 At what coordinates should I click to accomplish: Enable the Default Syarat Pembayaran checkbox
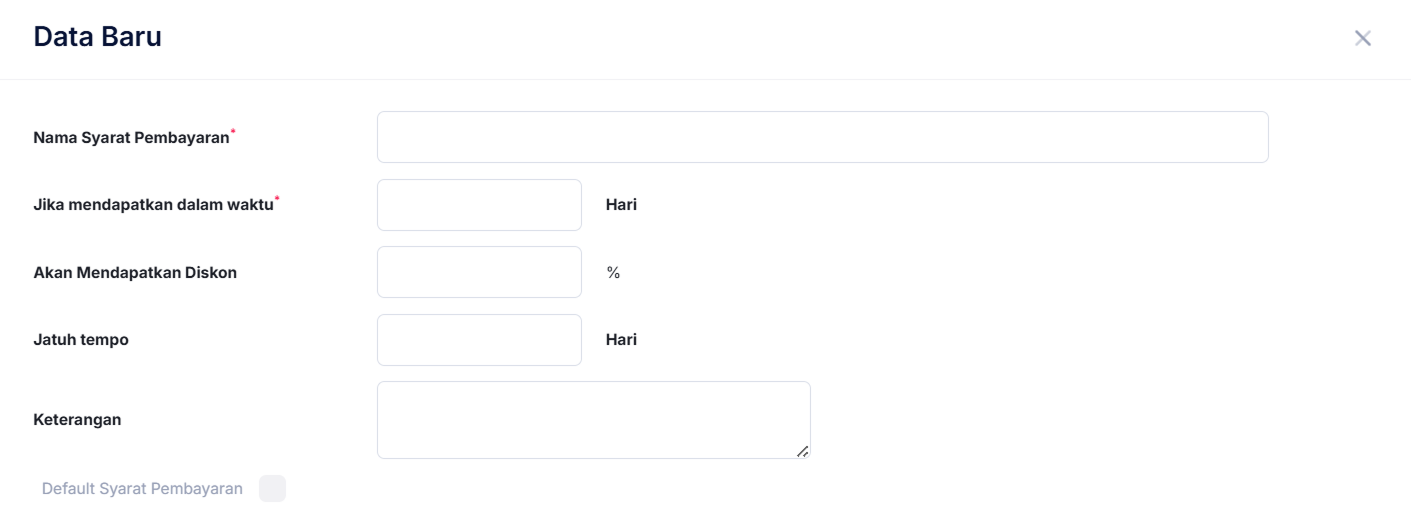(x=272, y=489)
